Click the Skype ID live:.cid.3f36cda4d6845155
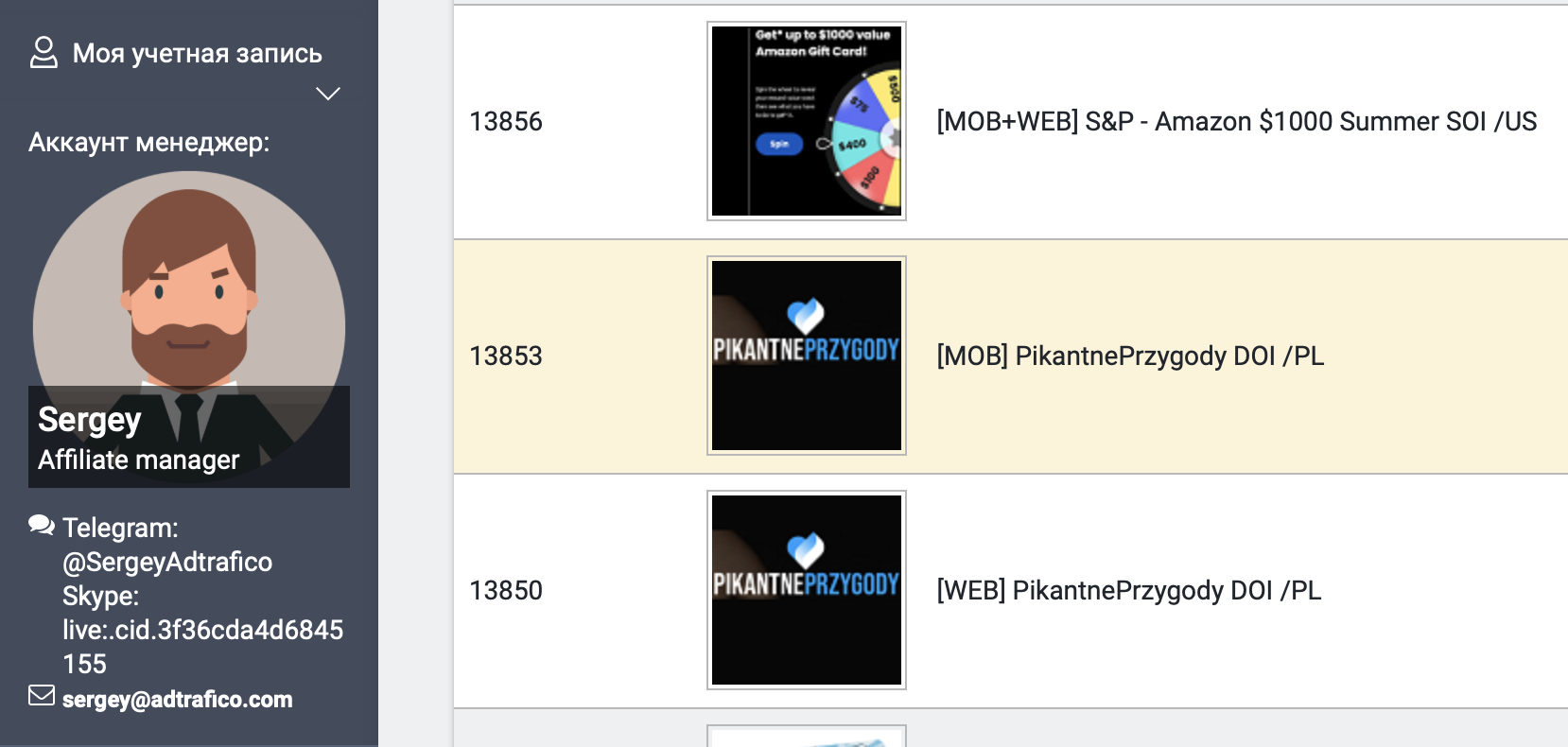This screenshot has width=1568, height=747. point(202,647)
